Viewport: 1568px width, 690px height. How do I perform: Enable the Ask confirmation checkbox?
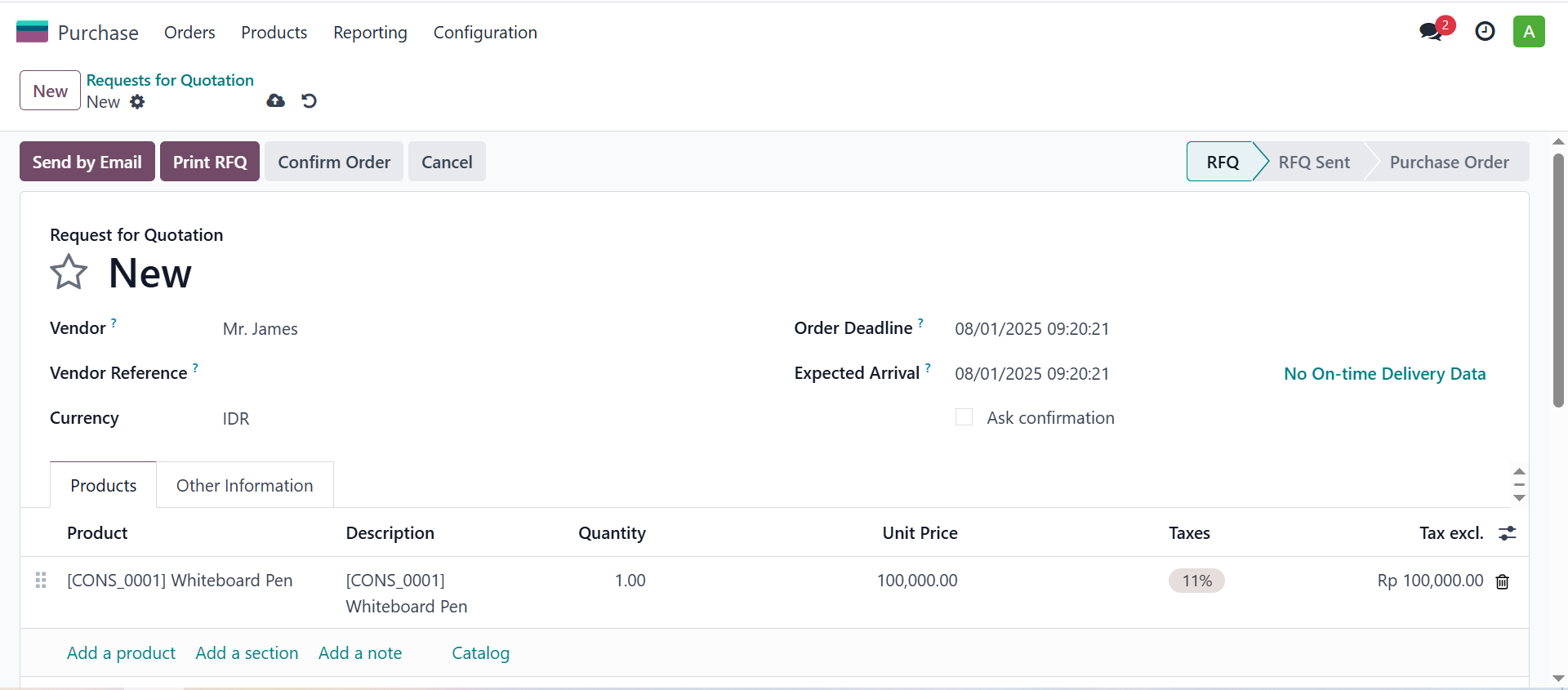(x=964, y=417)
